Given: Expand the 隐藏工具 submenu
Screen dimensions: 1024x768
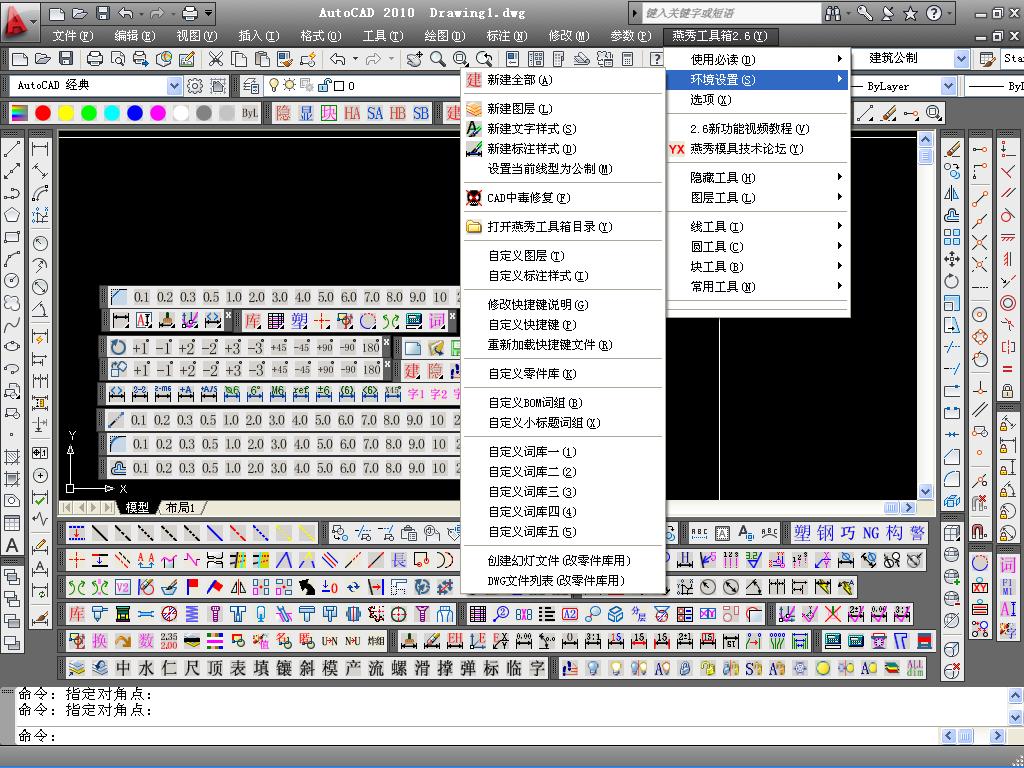Looking at the screenshot, I should 758,178.
